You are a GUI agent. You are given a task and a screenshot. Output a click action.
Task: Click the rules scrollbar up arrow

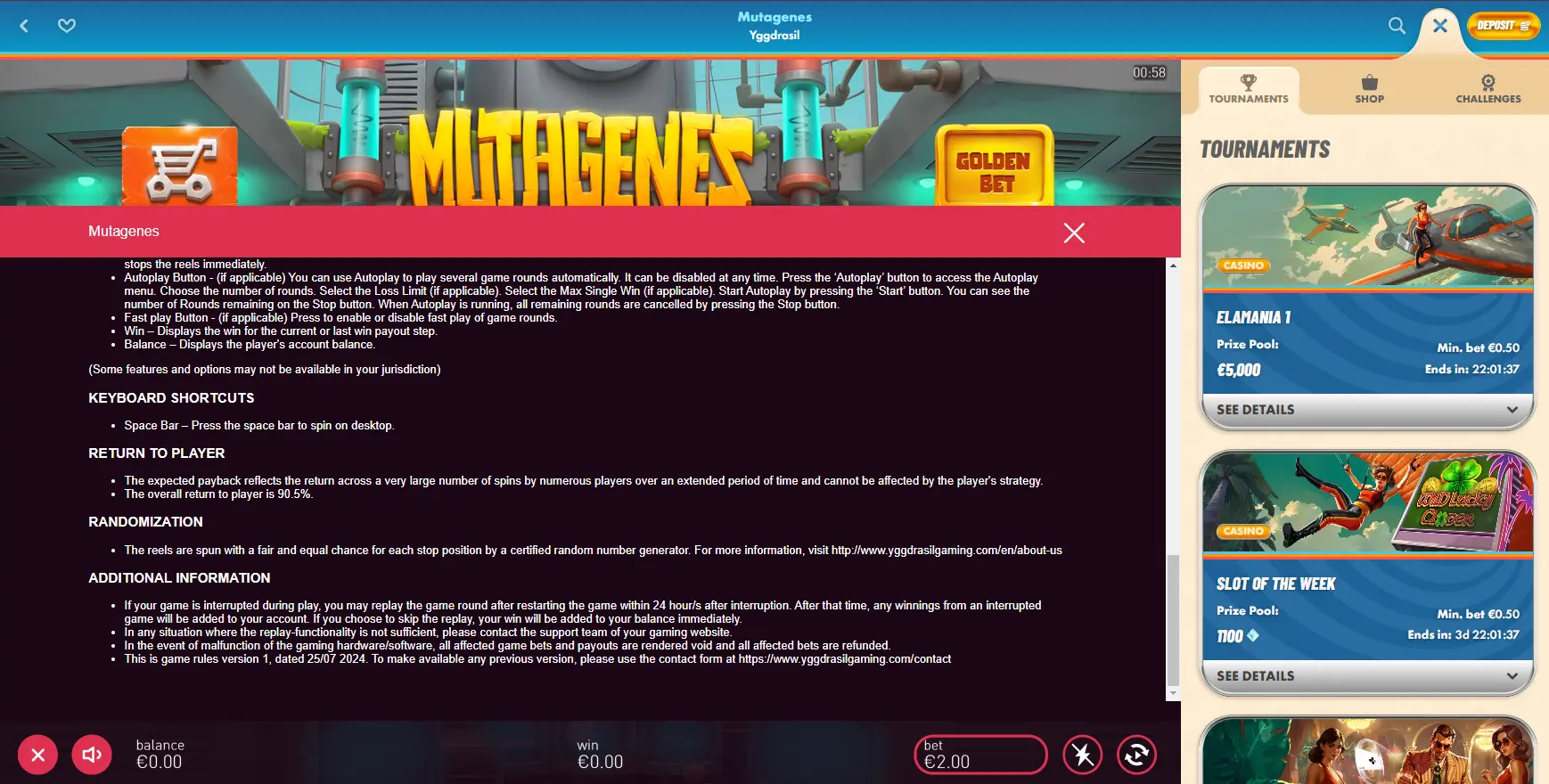tap(1173, 265)
